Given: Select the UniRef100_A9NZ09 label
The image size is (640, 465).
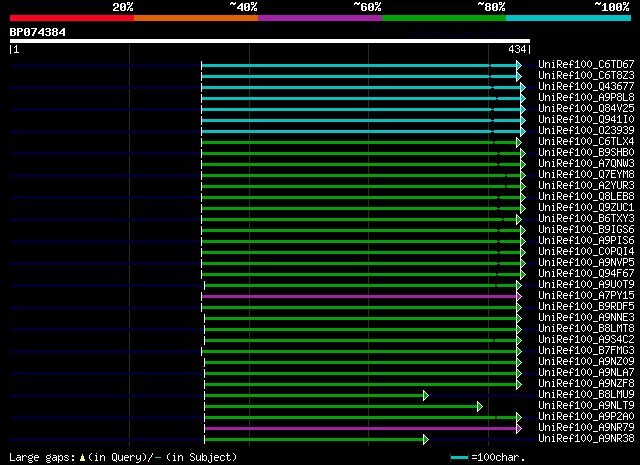Looking at the screenshot, I should pyautogui.click(x=586, y=362).
